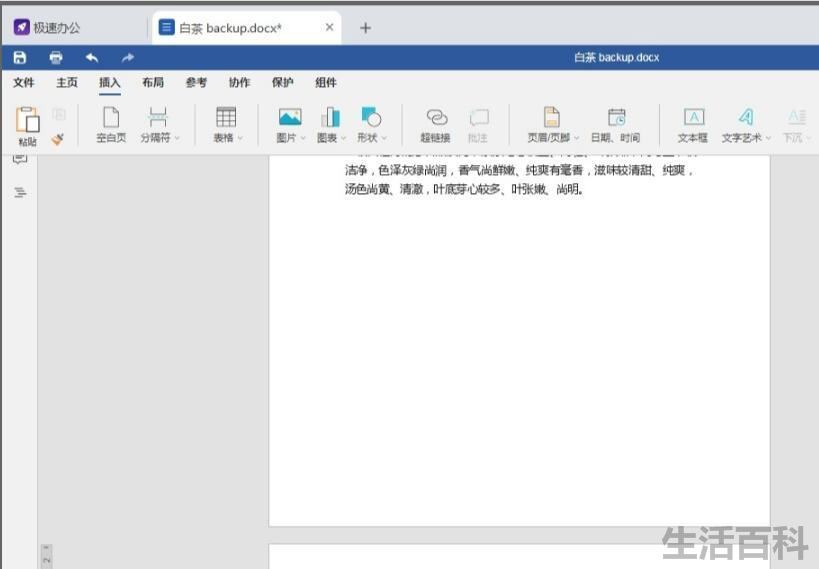The width and height of the screenshot is (819, 569).
Task: Select the 白茶 backup.docx document tab
Action: click(x=245, y=28)
